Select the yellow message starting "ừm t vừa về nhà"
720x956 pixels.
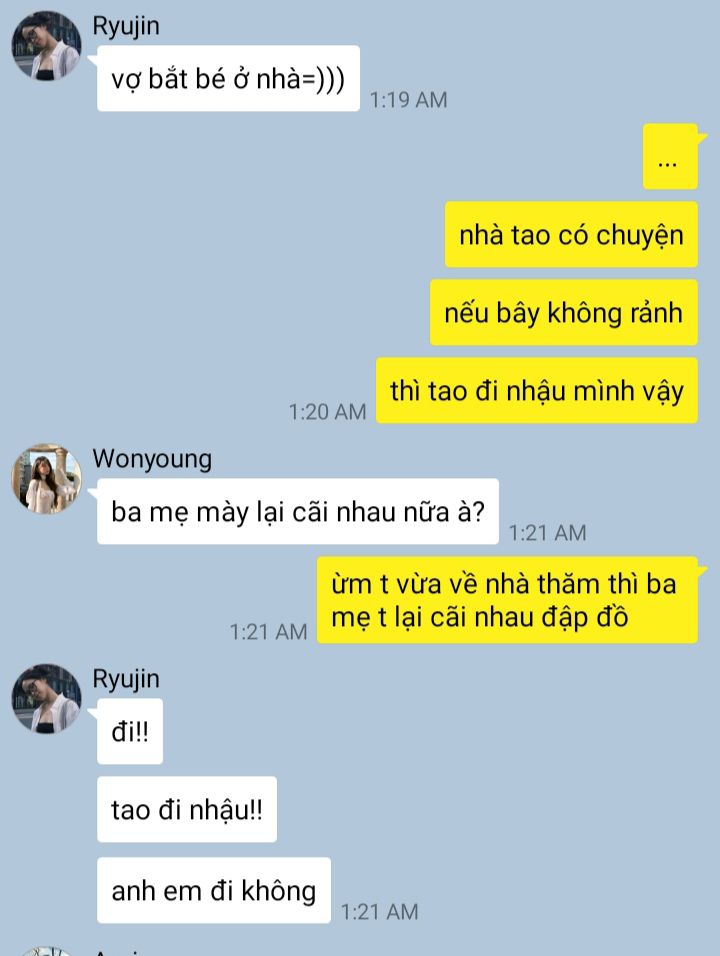(507, 600)
